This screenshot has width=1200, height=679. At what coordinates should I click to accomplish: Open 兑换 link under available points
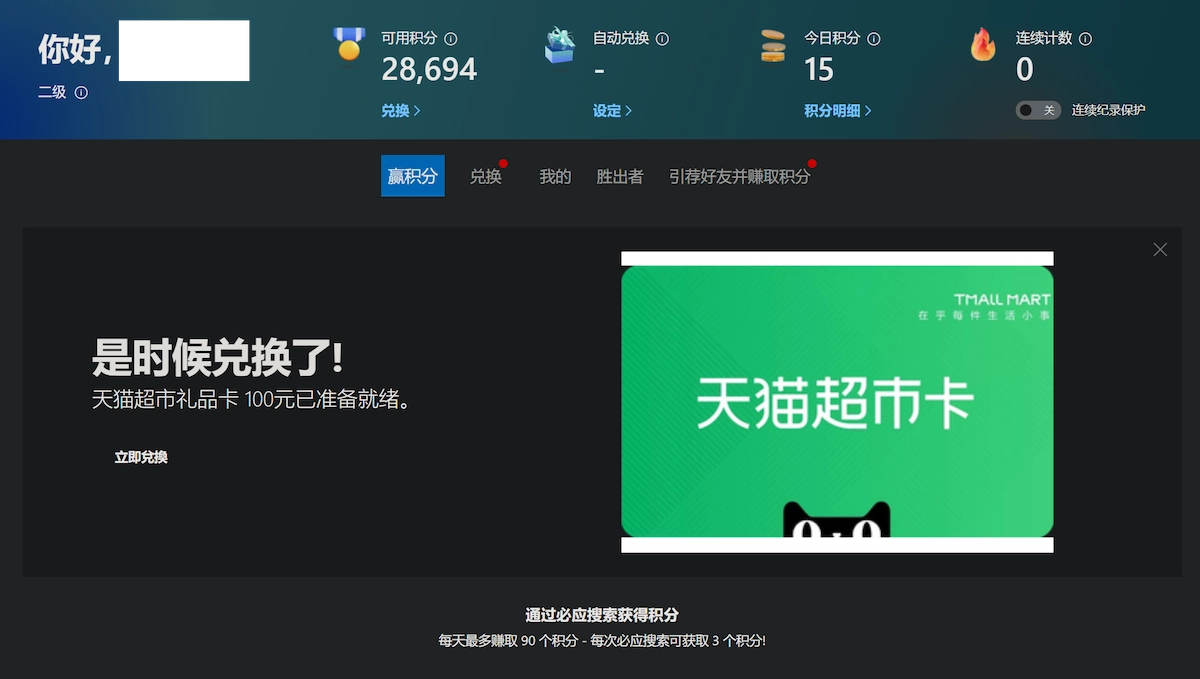coord(400,111)
